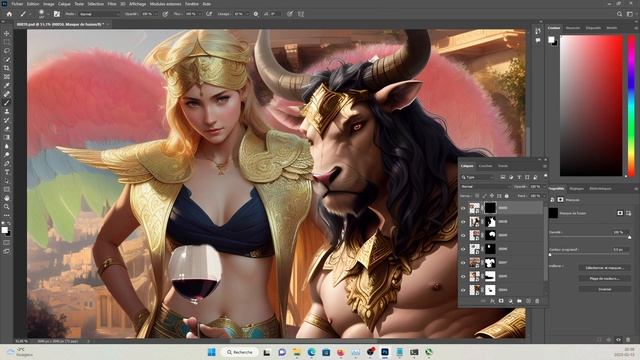The width and height of the screenshot is (640, 360).
Task: Add a layer style with fx icon
Action: click(x=492, y=301)
